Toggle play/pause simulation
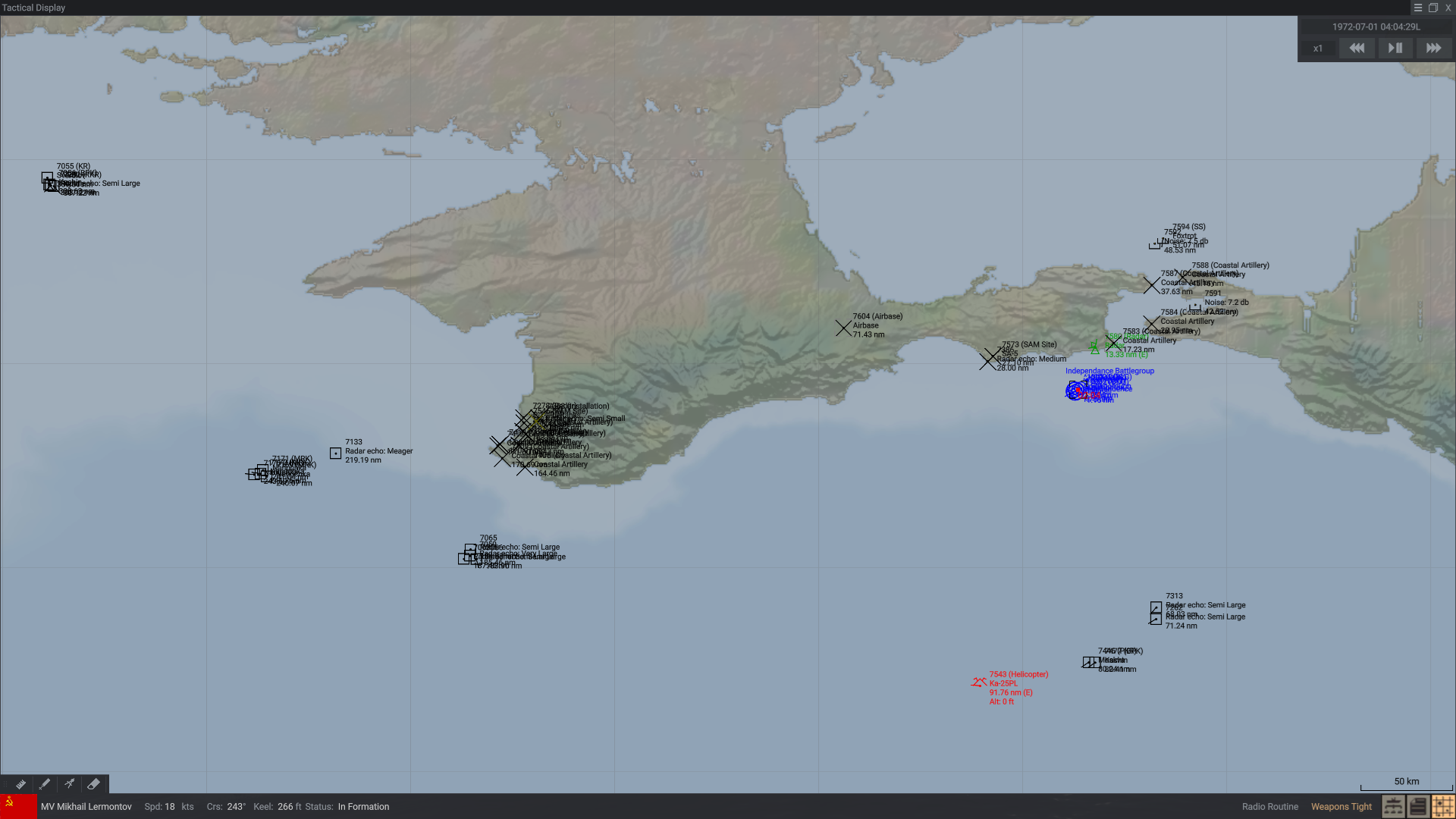1456x819 pixels. [x=1395, y=48]
